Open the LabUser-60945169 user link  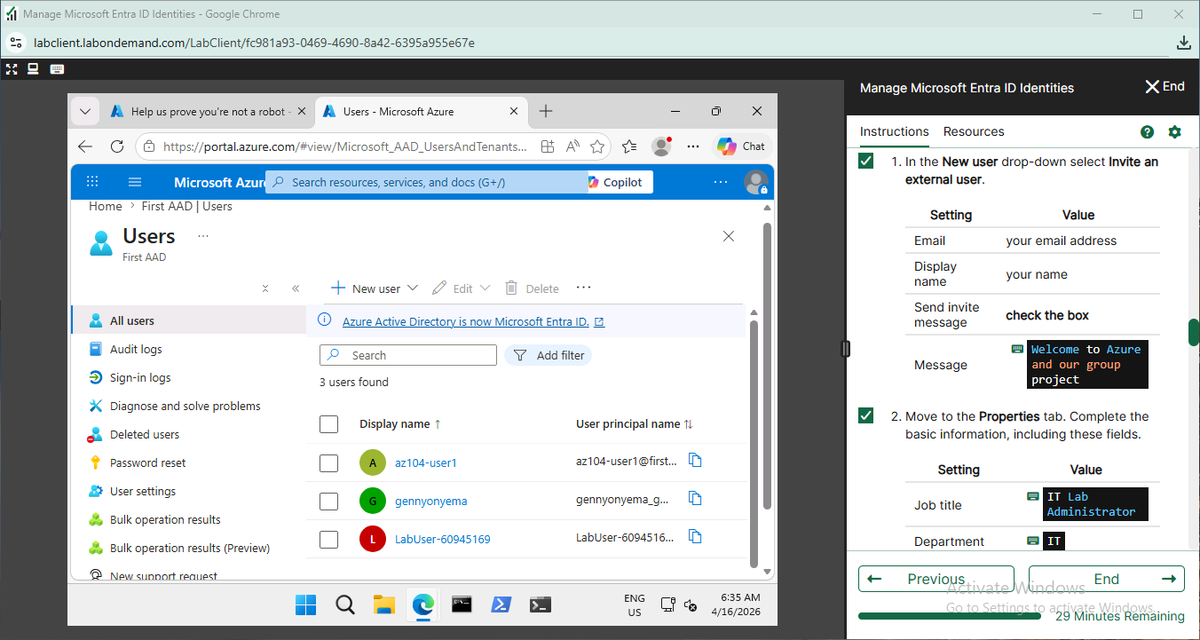click(442, 539)
